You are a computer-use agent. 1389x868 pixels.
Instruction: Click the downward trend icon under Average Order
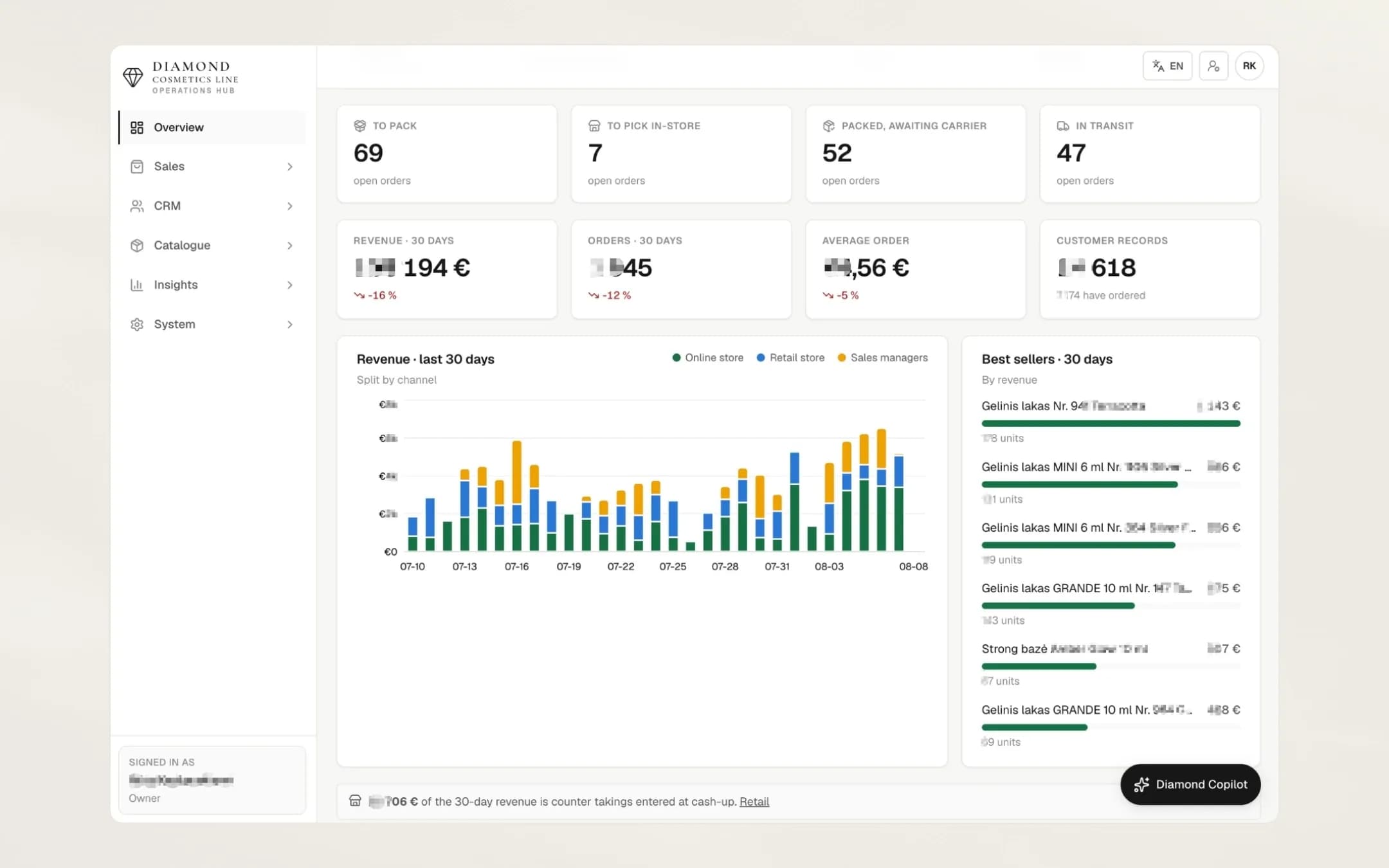[x=828, y=296]
